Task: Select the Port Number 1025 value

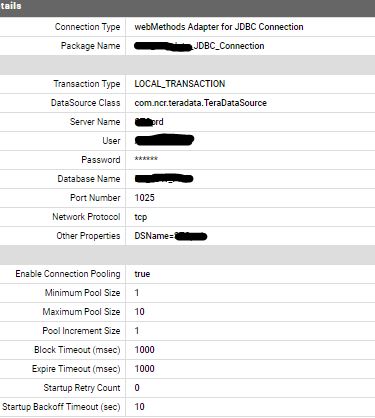Action: (x=144, y=198)
